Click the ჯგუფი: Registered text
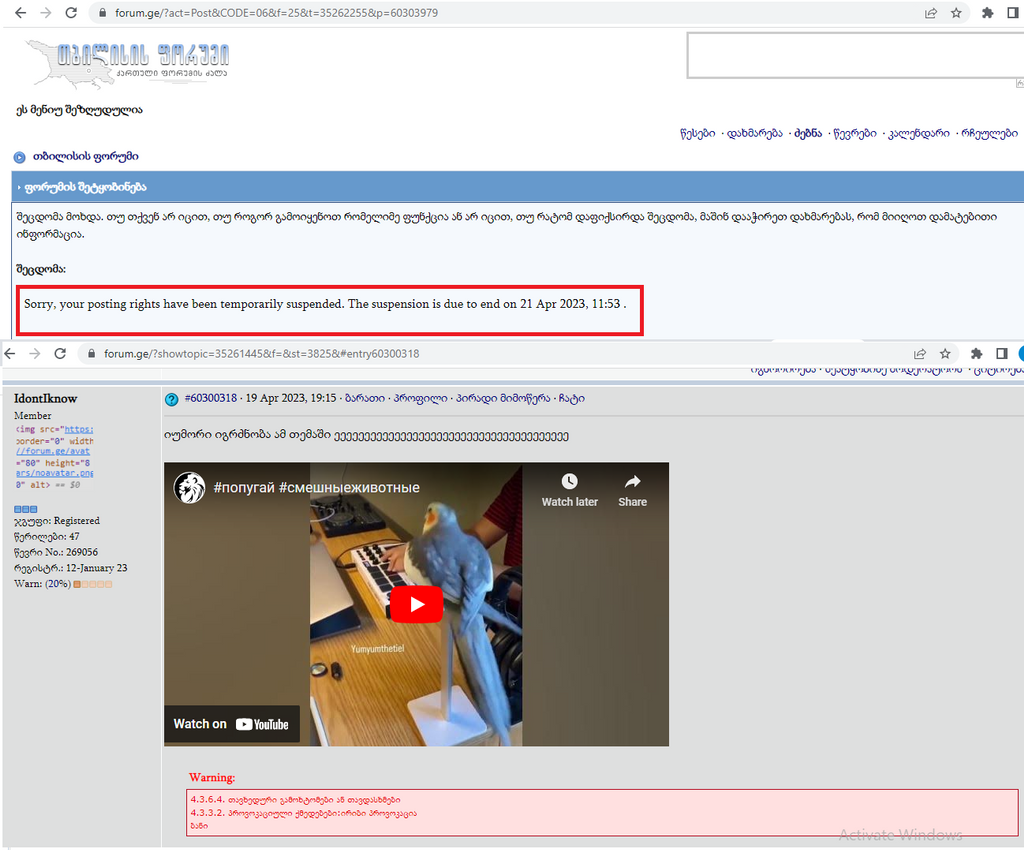Viewport: 1024px width, 850px height. 57,521
